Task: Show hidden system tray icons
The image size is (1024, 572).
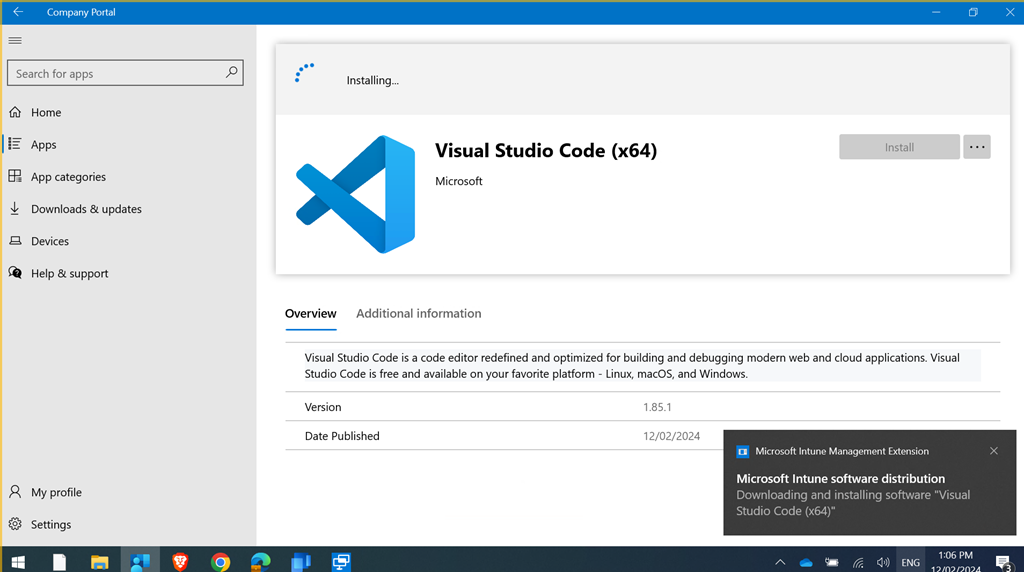Action: tap(780, 562)
